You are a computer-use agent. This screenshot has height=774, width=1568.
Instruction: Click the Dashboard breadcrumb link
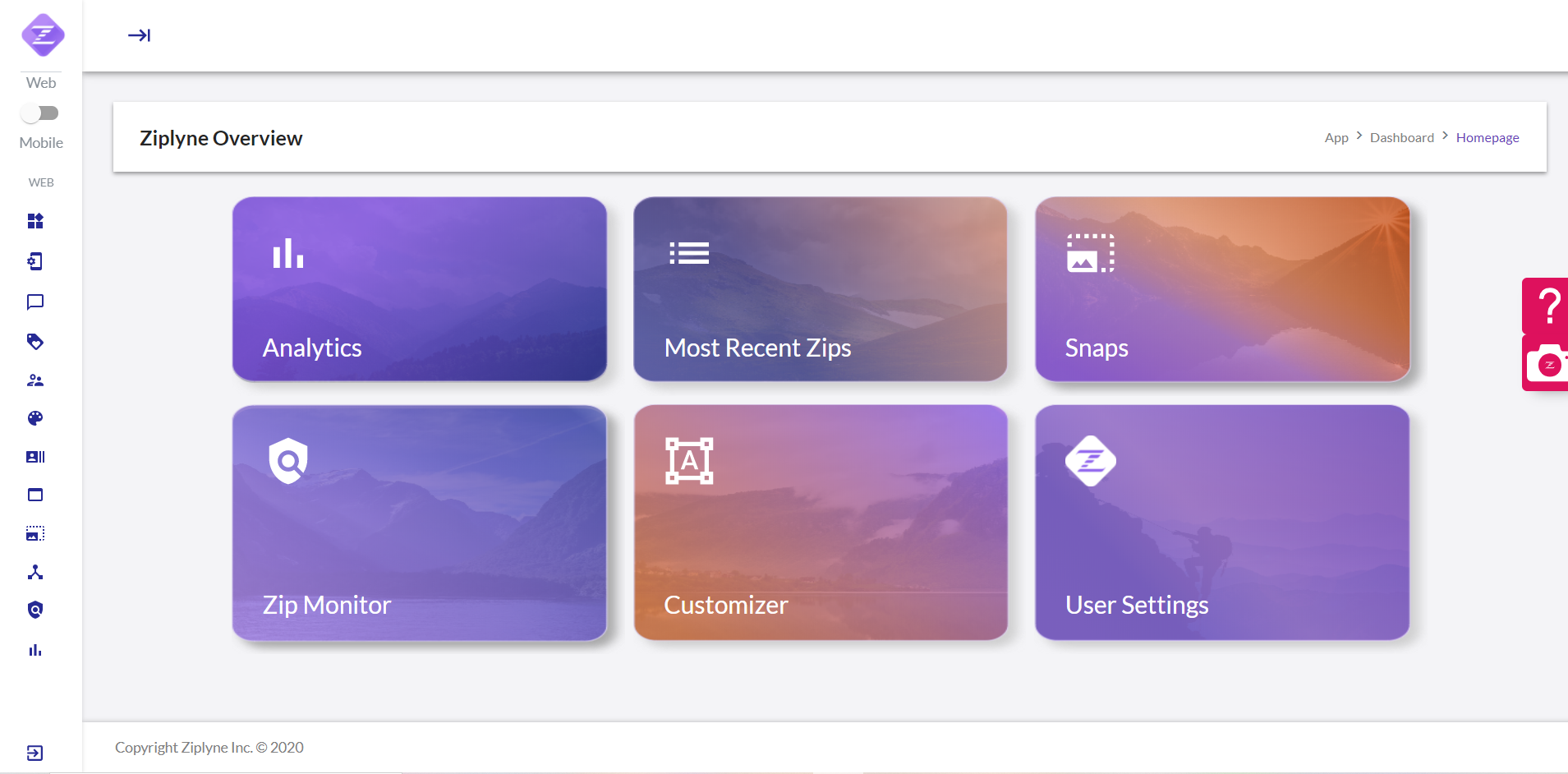(x=1402, y=138)
